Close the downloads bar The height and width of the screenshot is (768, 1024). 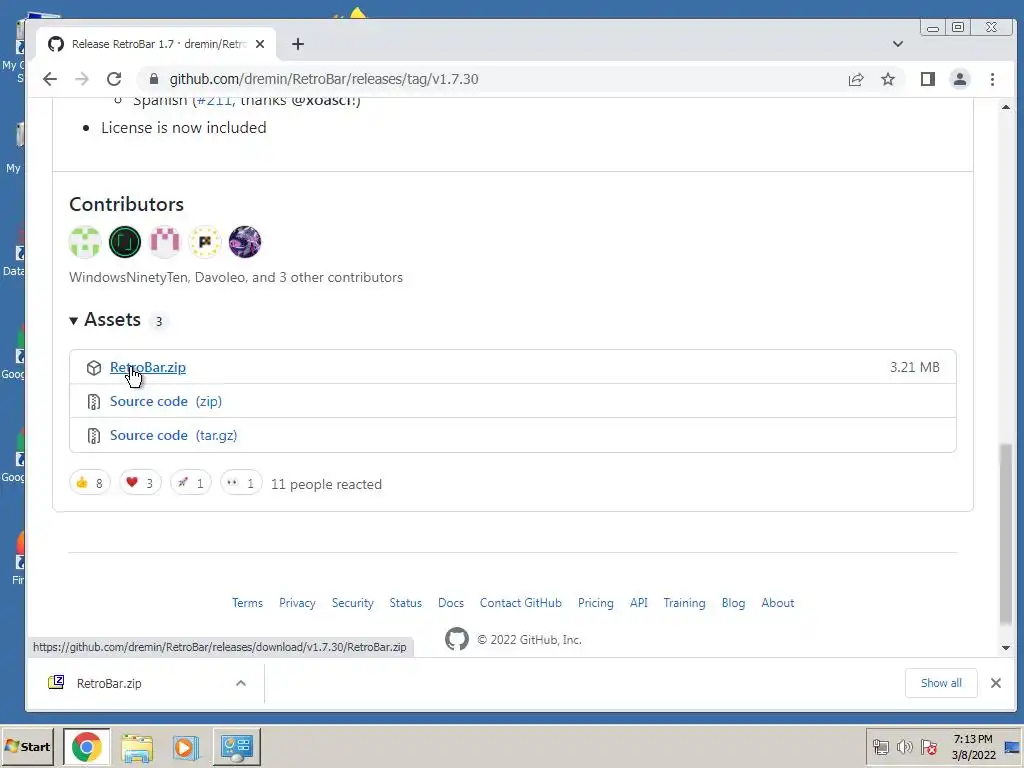(x=995, y=683)
